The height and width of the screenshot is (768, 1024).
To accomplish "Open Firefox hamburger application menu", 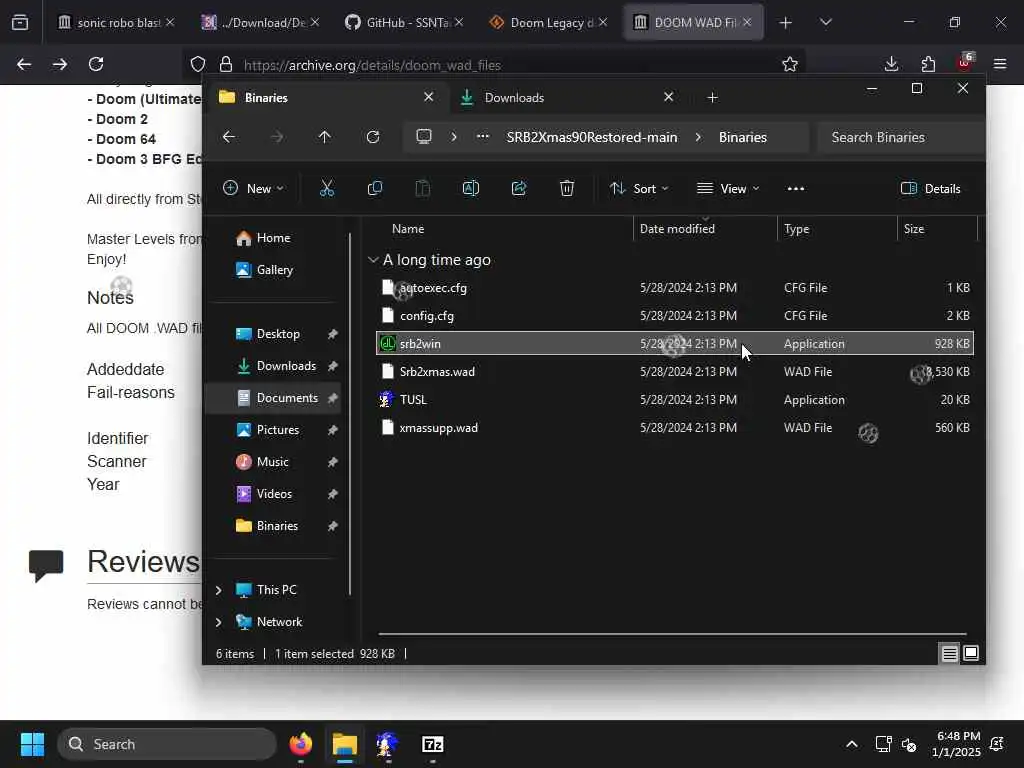I will coord(1000,64).
